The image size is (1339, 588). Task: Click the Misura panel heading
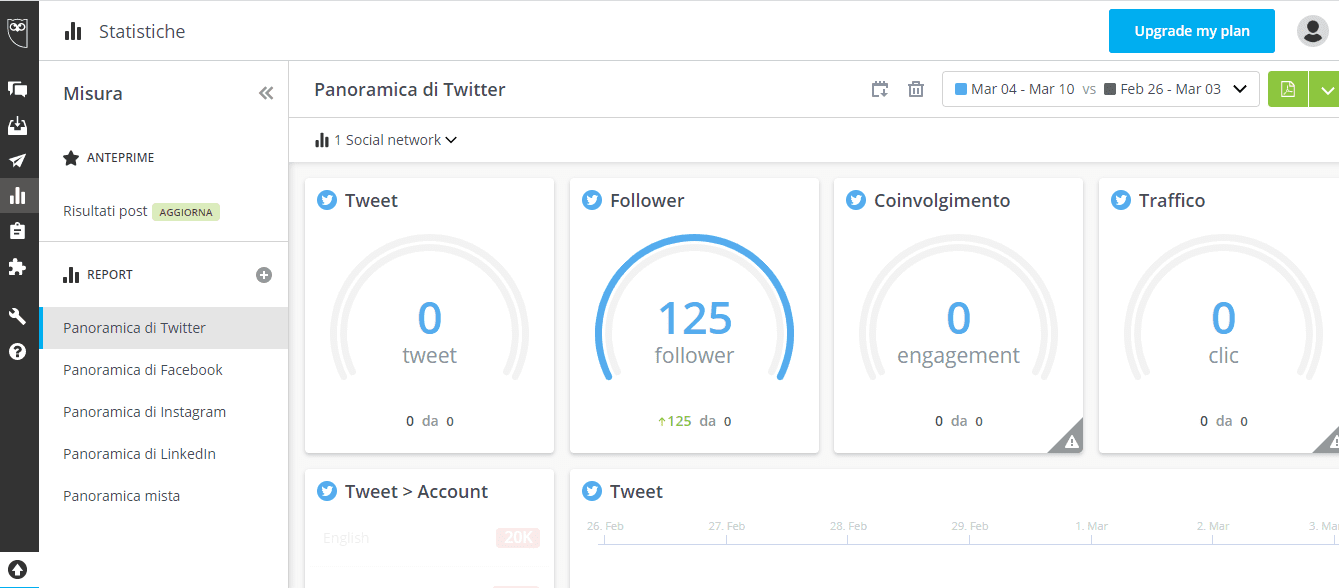(x=93, y=94)
